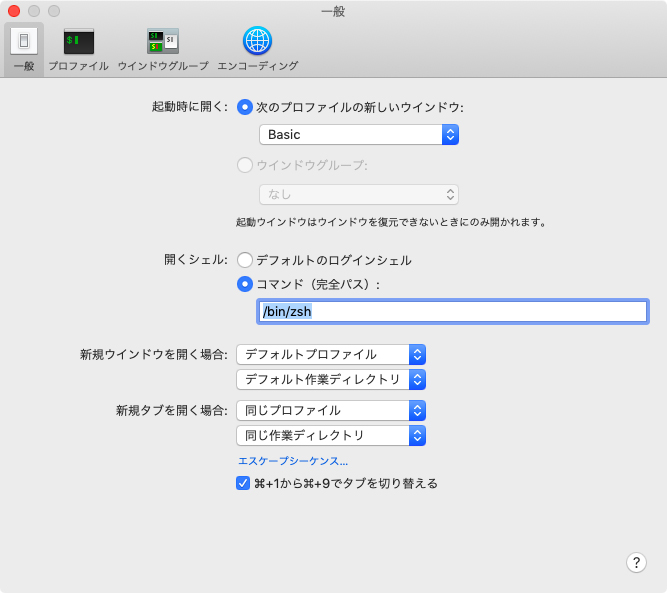Choose デフォルトのログインシェル option

[245, 260]
